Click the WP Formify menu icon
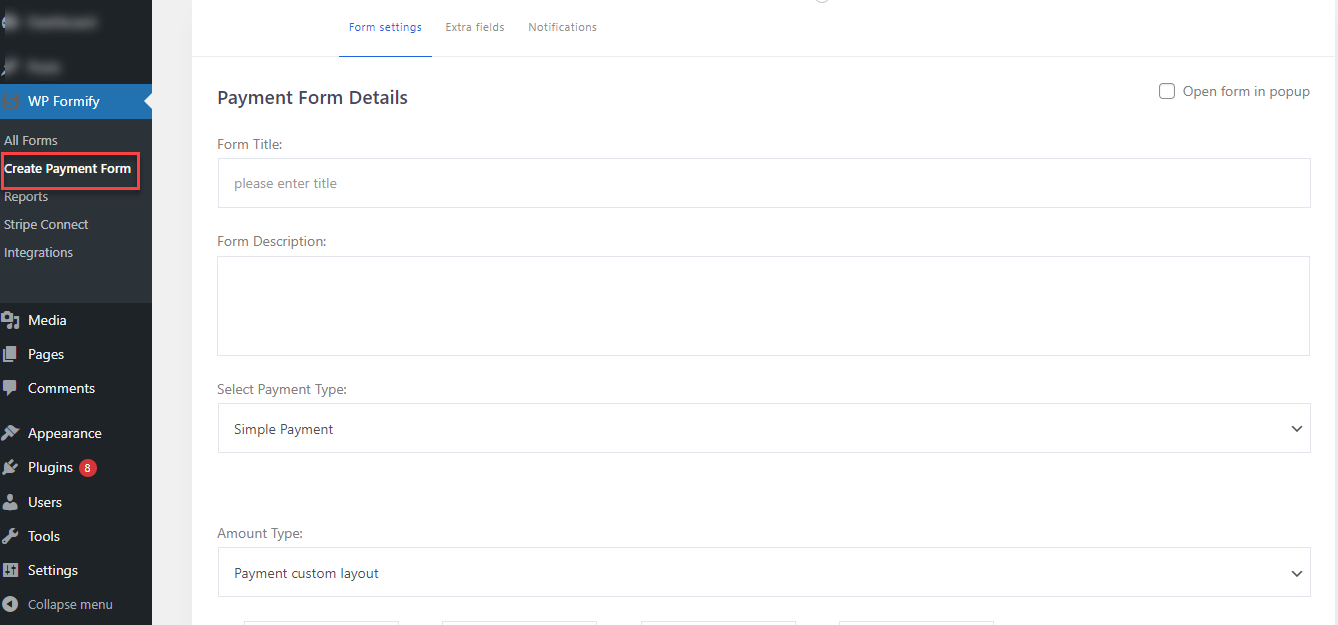 click(x=10, y=101)
